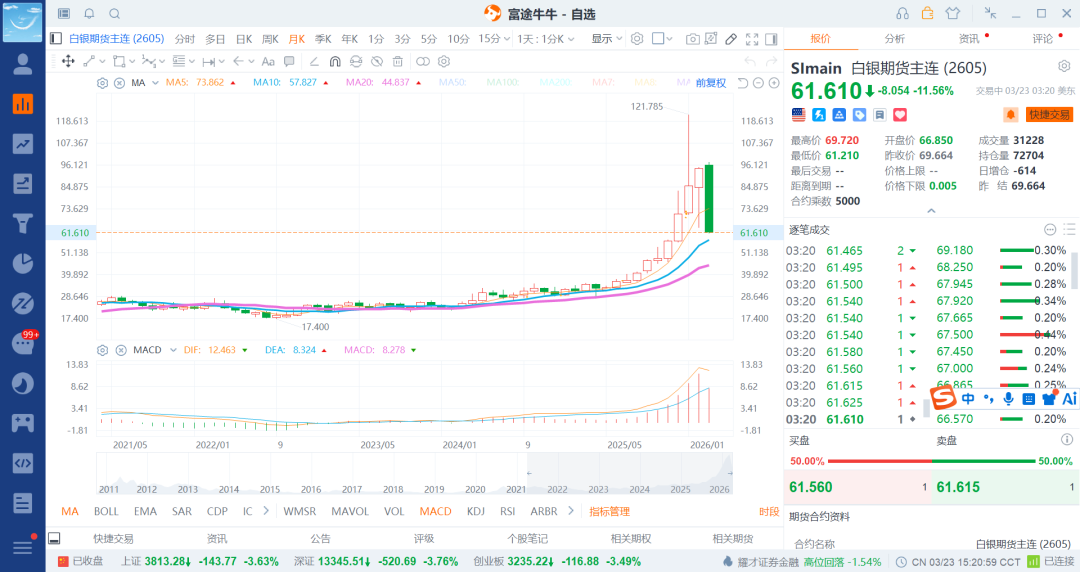
Task: Open the 指标管理 link
Action: coord(609,511)
